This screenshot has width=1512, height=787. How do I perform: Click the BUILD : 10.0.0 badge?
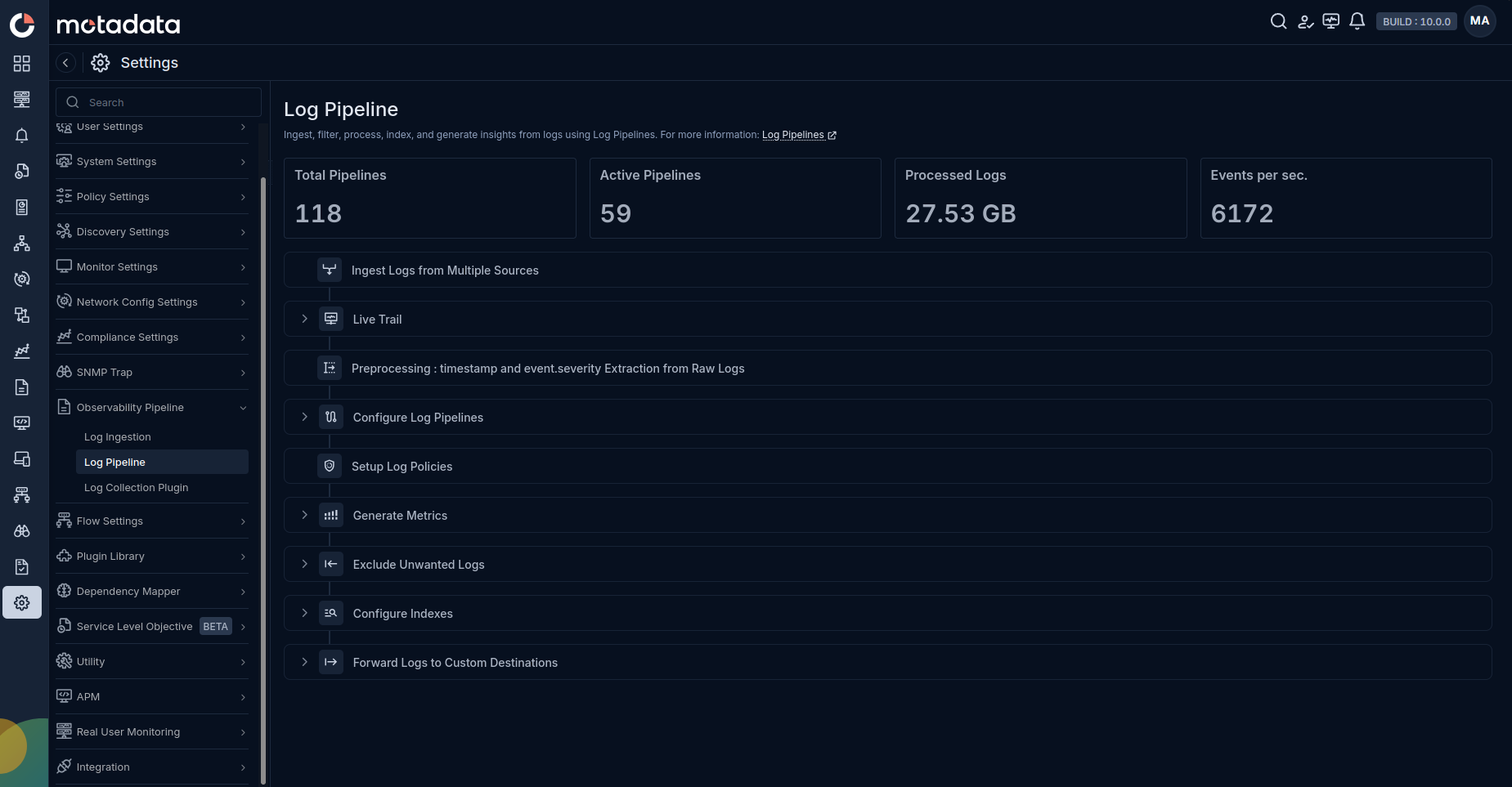[x=1416, y=21]
